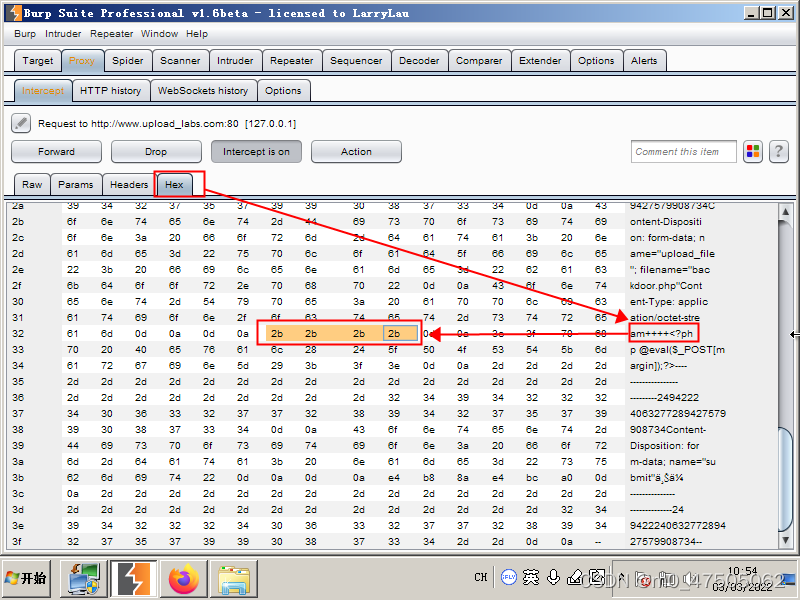Open the Proxy Options sub-tab
This screenshot has height=600, width=800.
click(283, 91)
